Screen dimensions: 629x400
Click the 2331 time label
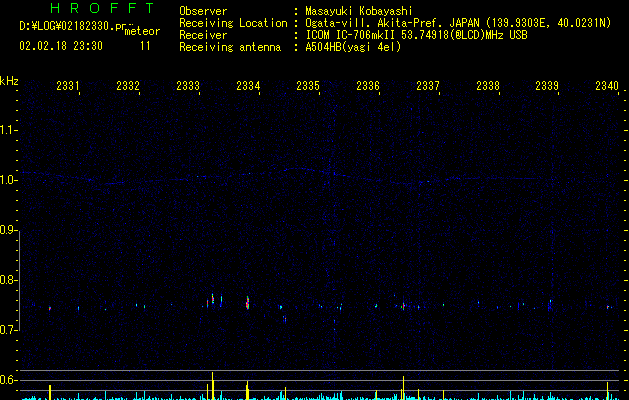[68, 85]
